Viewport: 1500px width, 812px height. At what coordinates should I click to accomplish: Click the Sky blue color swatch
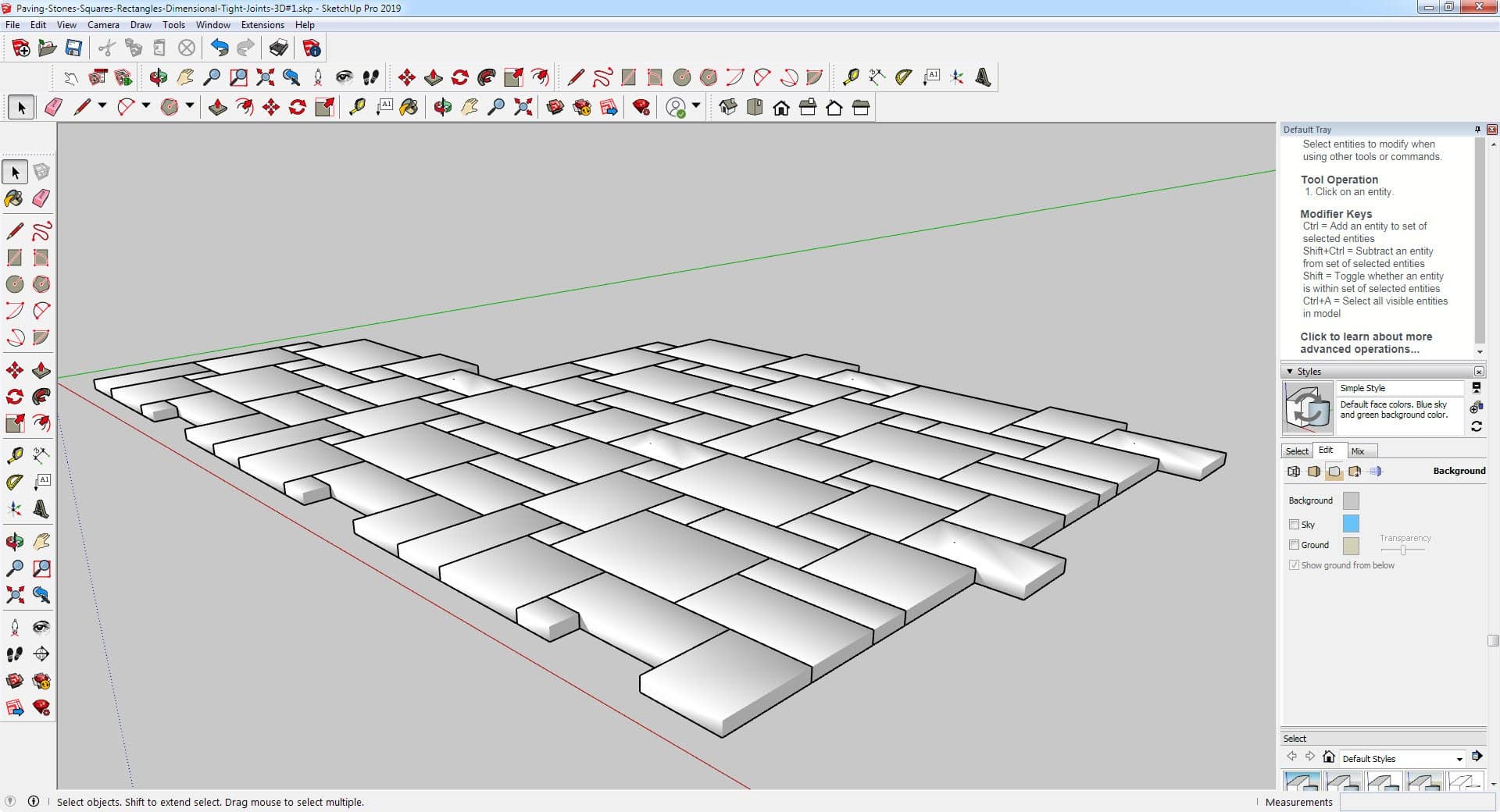click(1350, 523)
